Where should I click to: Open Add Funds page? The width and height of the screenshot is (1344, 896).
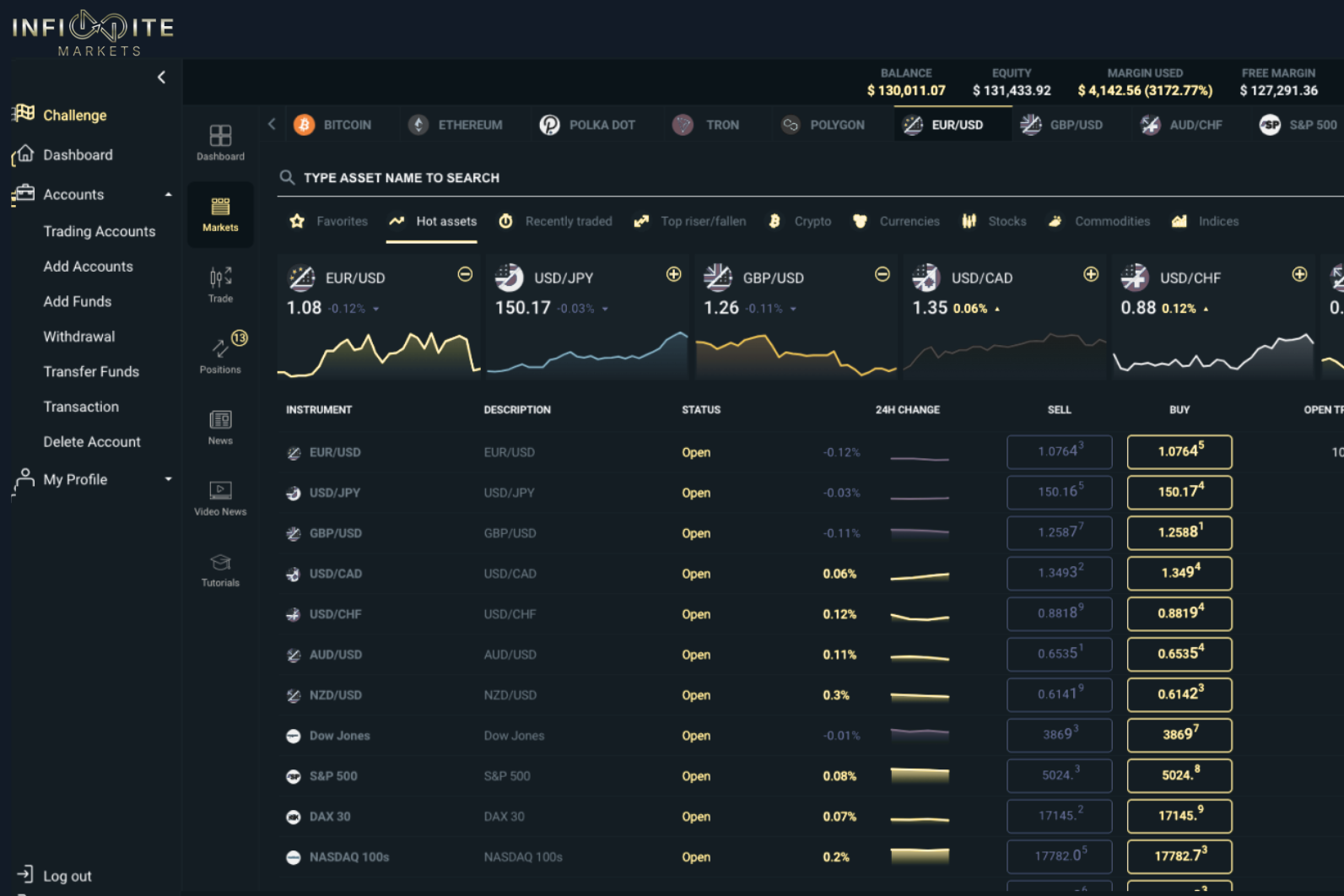pos(78,301)
